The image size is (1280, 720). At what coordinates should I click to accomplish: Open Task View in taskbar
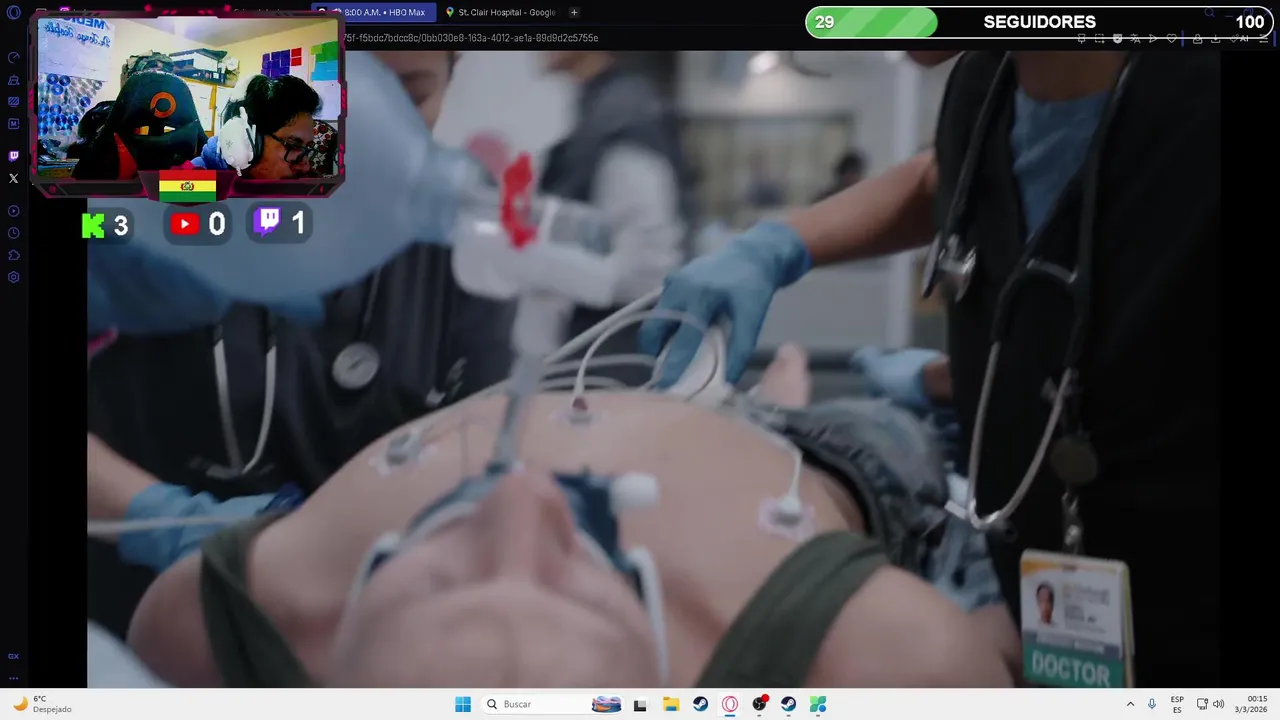coord(640,704)
